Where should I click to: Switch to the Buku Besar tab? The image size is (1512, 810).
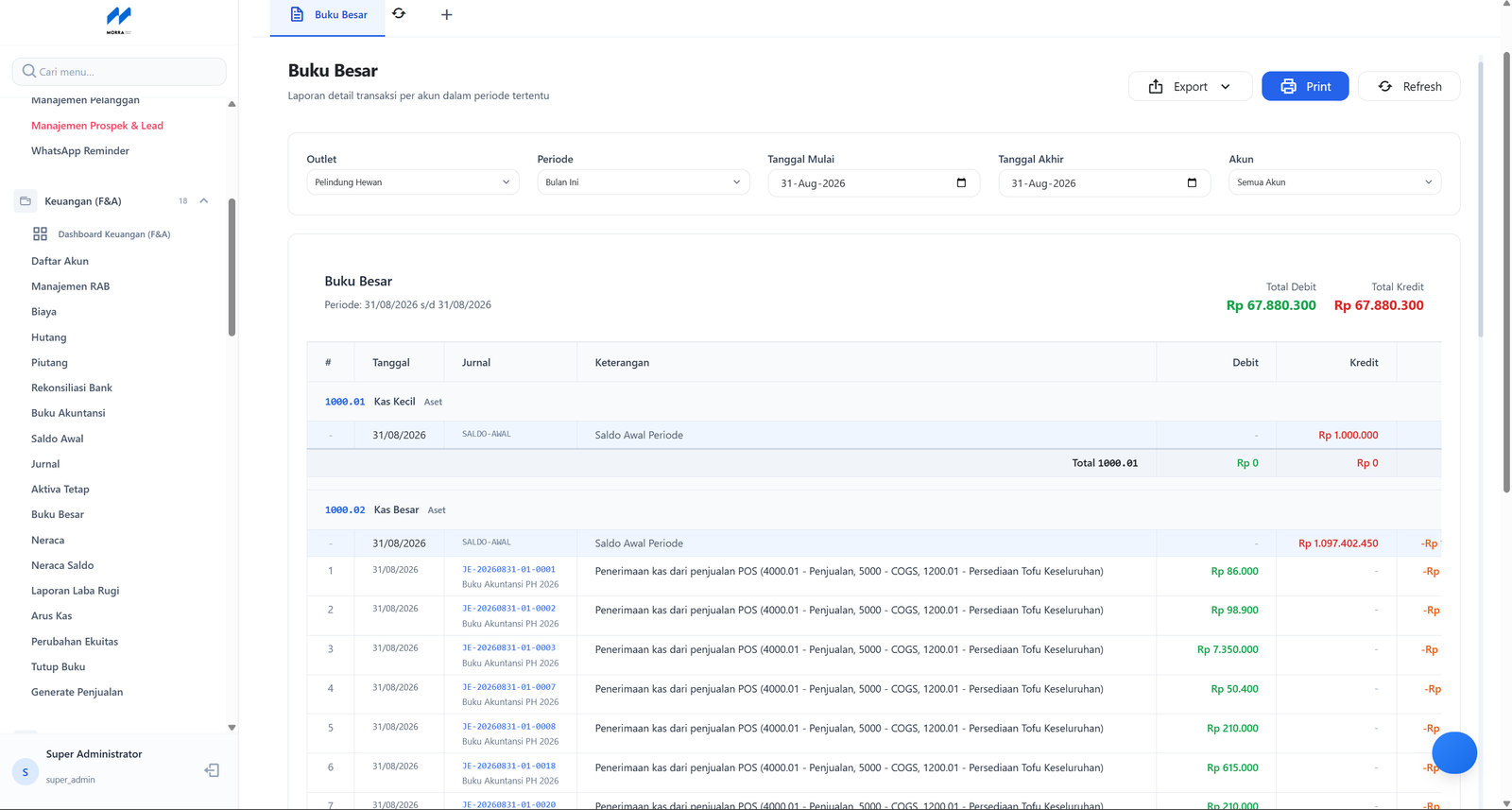[x=328, y=15]
